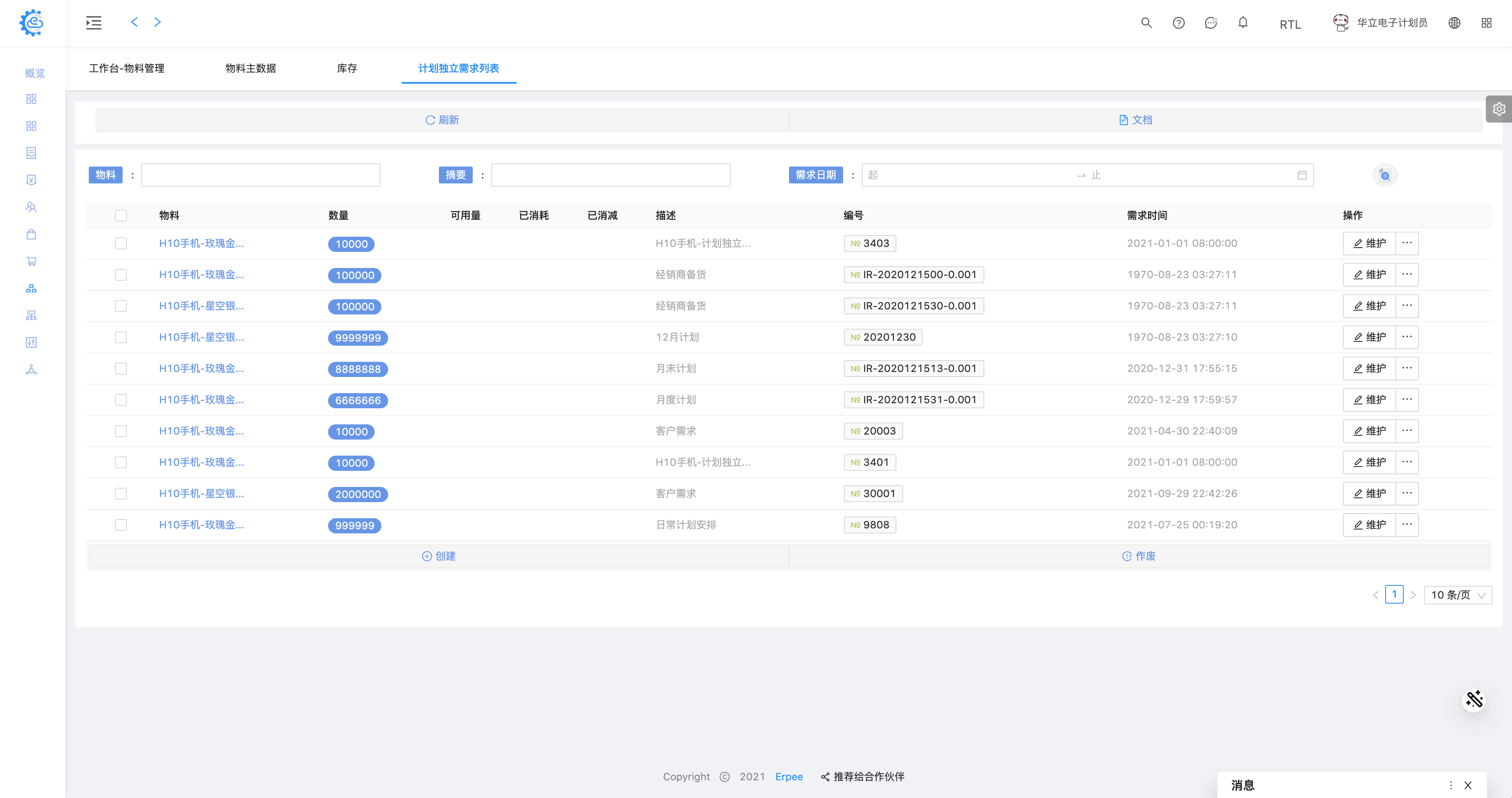Switch to the 物料主数据 tab
The width and height of the screenshot is (1512, 798).
[x=251, y=68]
